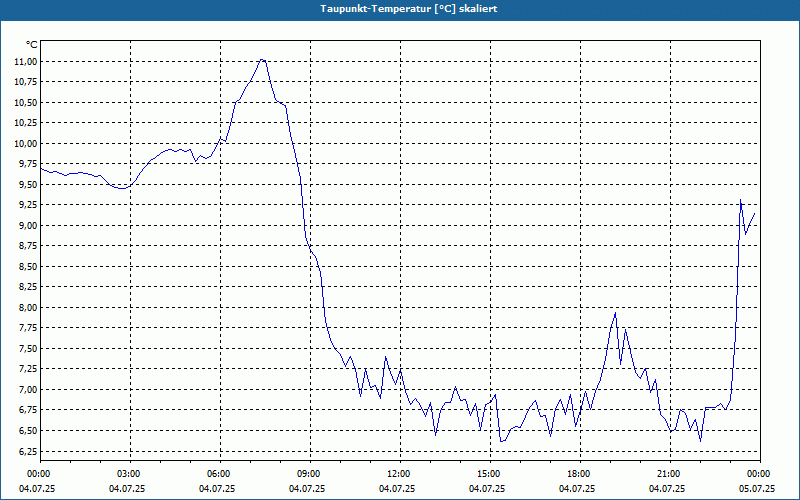
Task: Click the '10,25' y-axis value
Action: pos(28,123)
